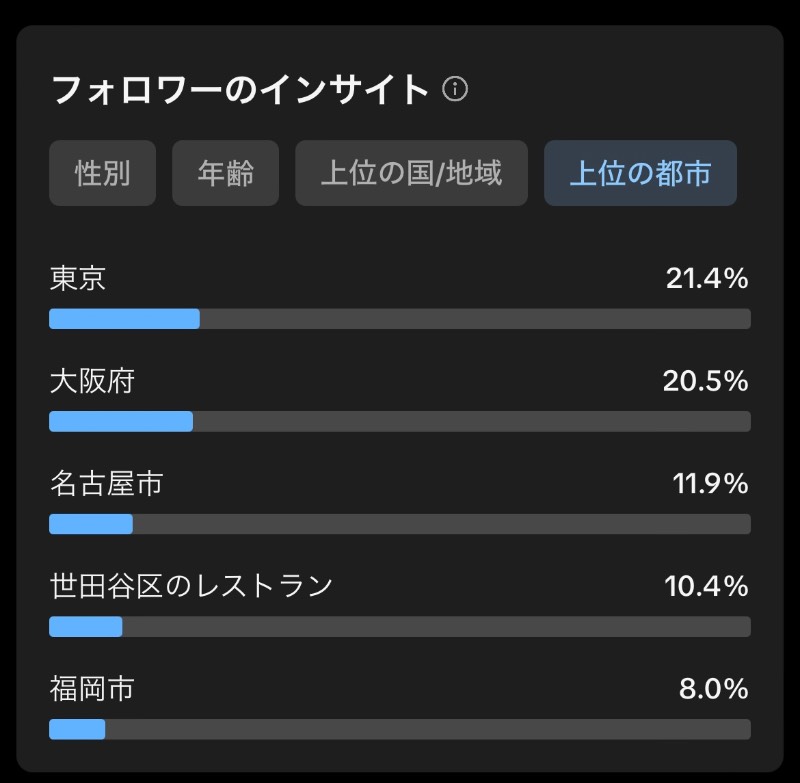This screenshot has width=800, height=783.
Task: Click the 名古屋市 city label
Action: (x=106, y=484)
